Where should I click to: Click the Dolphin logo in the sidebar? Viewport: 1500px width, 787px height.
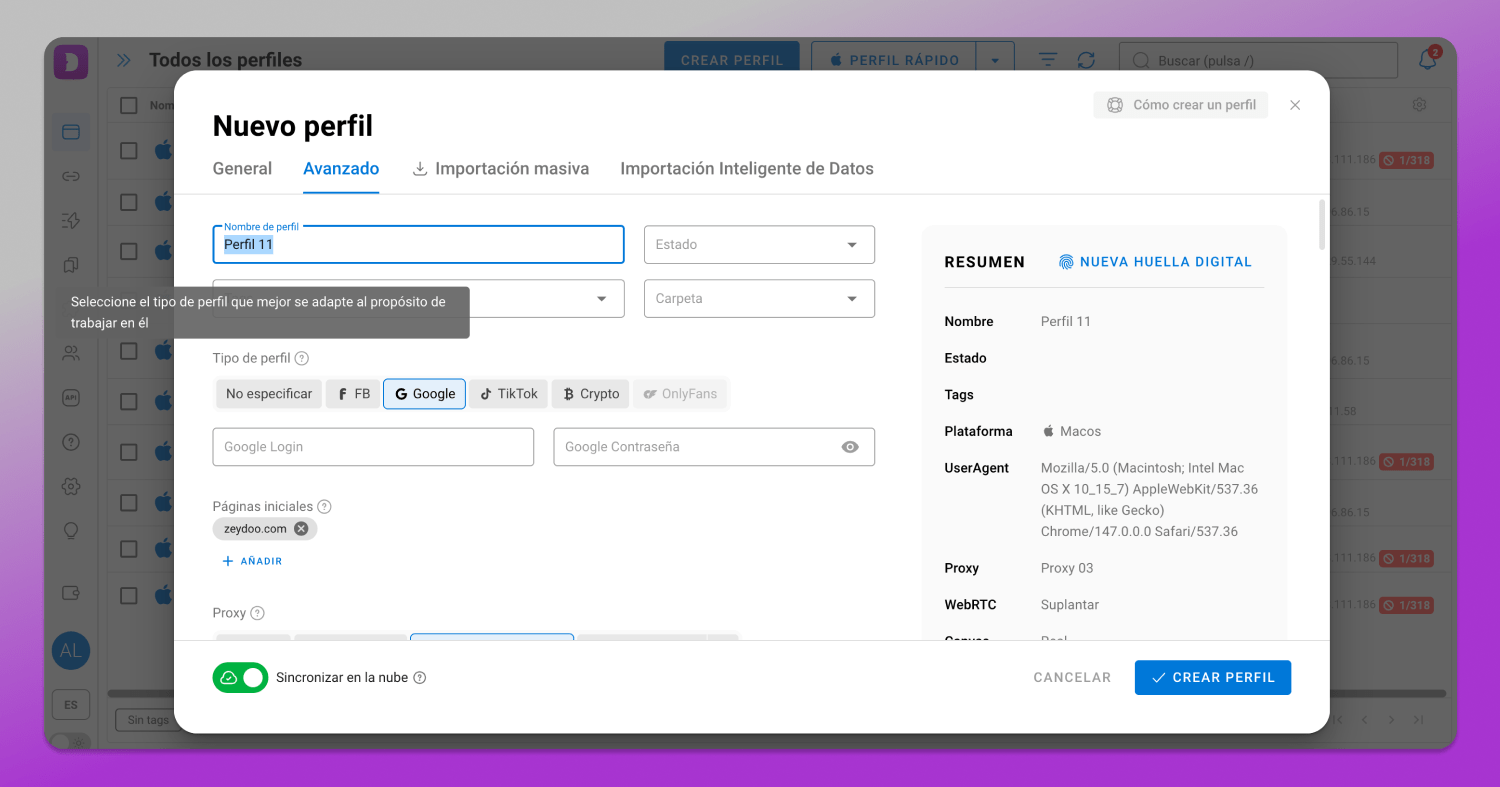pos(71,62)
